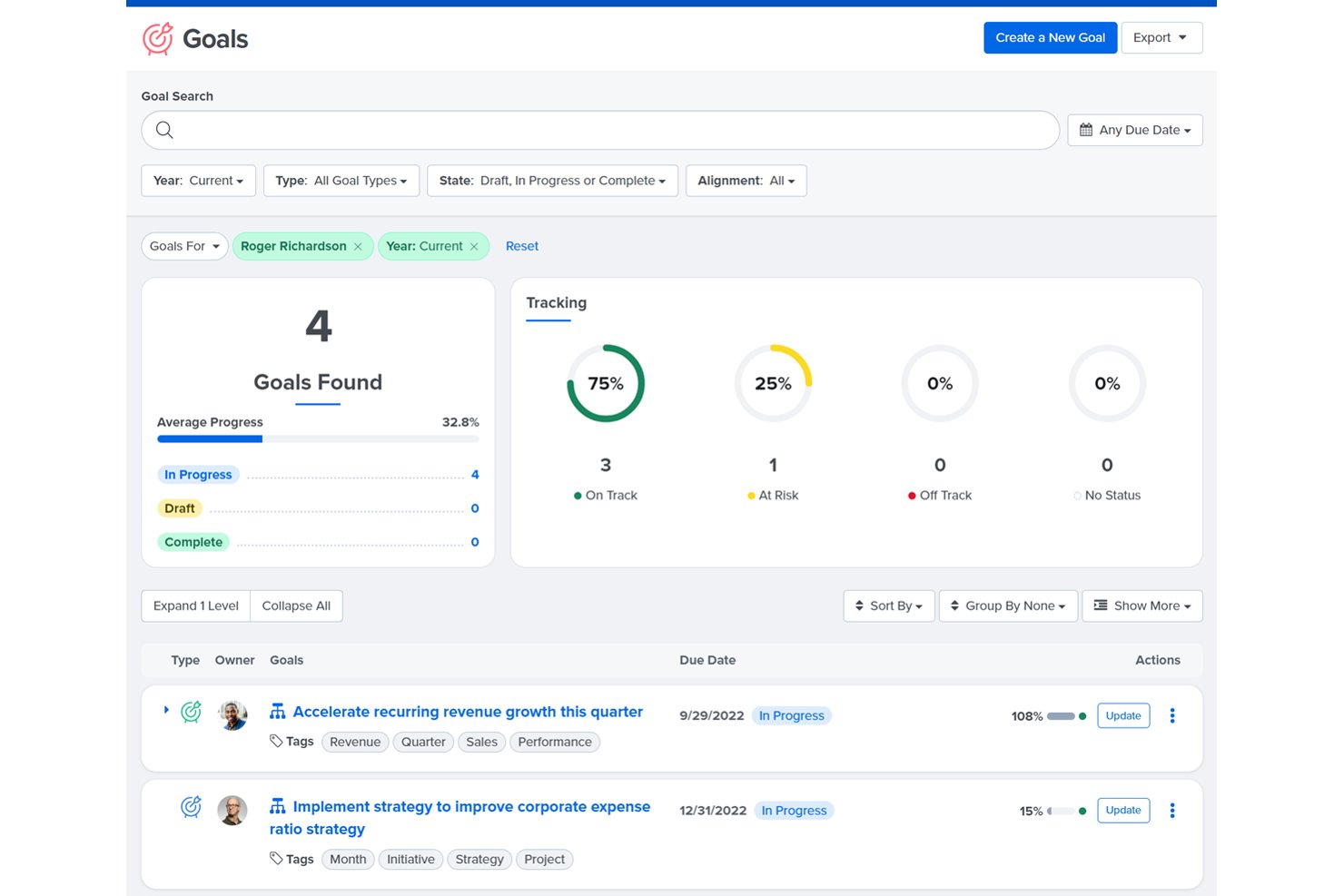The image size is (1344, 896).
Task: Click Create a New Goal button
Action: point(1051,37)
